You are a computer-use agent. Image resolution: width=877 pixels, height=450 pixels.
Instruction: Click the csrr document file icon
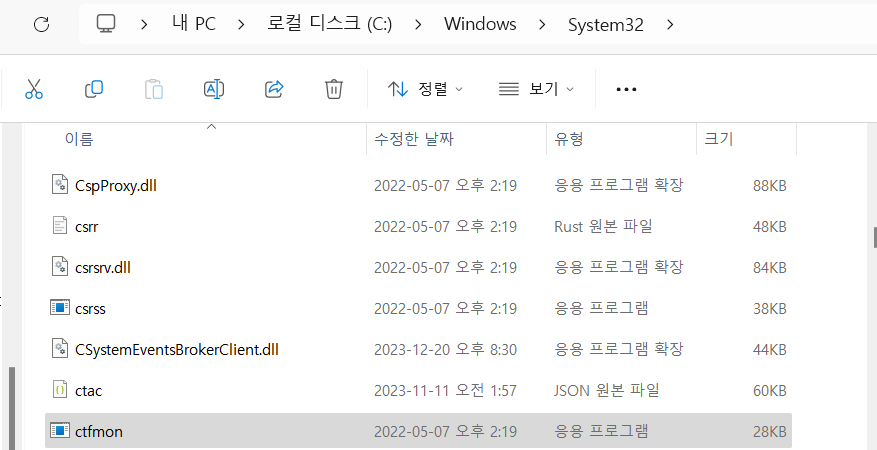pos(59,226)
